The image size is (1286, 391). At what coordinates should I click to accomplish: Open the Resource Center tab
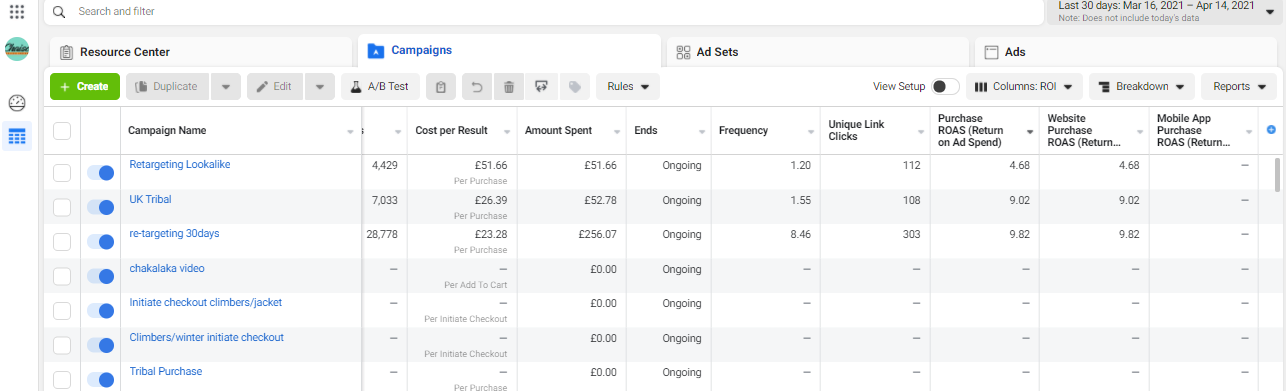[200, 52]
